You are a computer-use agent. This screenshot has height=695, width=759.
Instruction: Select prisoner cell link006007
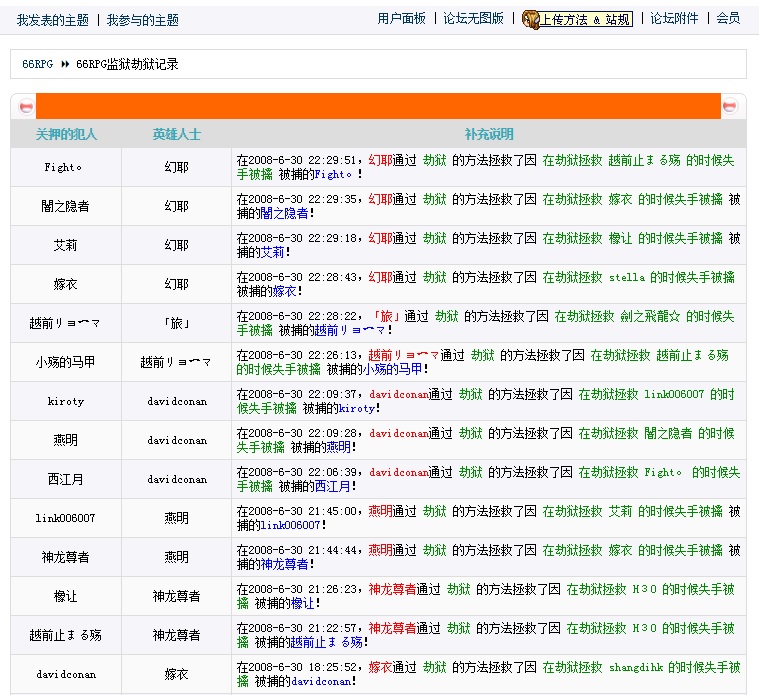click(x=66, y=518)
